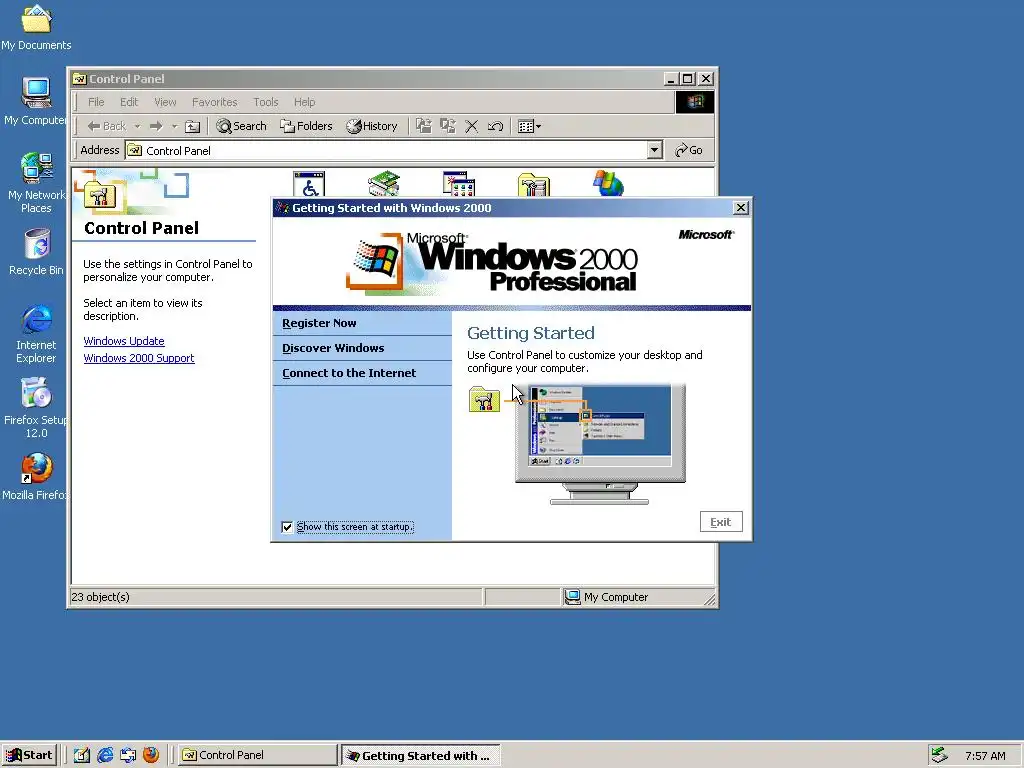Image resolution: width=1024 pixels, height=768 pixels.
Task: Select the Add/Remove Programs icon
Action: pos(458,184)
